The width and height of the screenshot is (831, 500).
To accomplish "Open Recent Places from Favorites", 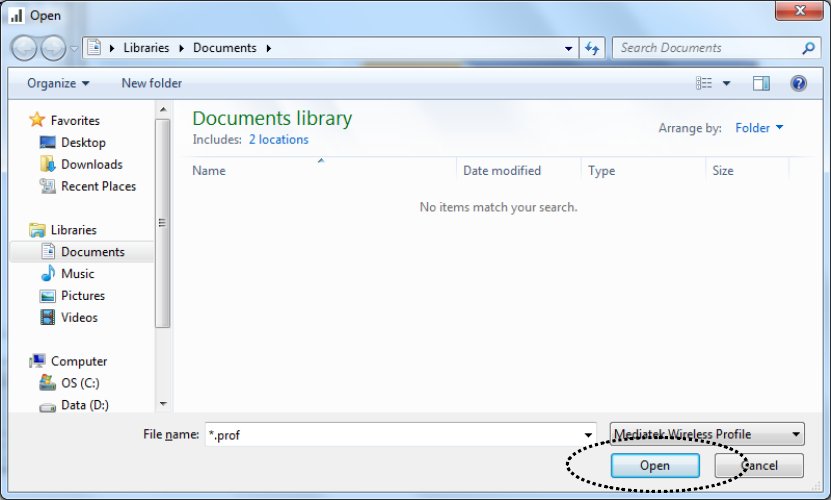I will pyautogui.click(x=99, y=186).
